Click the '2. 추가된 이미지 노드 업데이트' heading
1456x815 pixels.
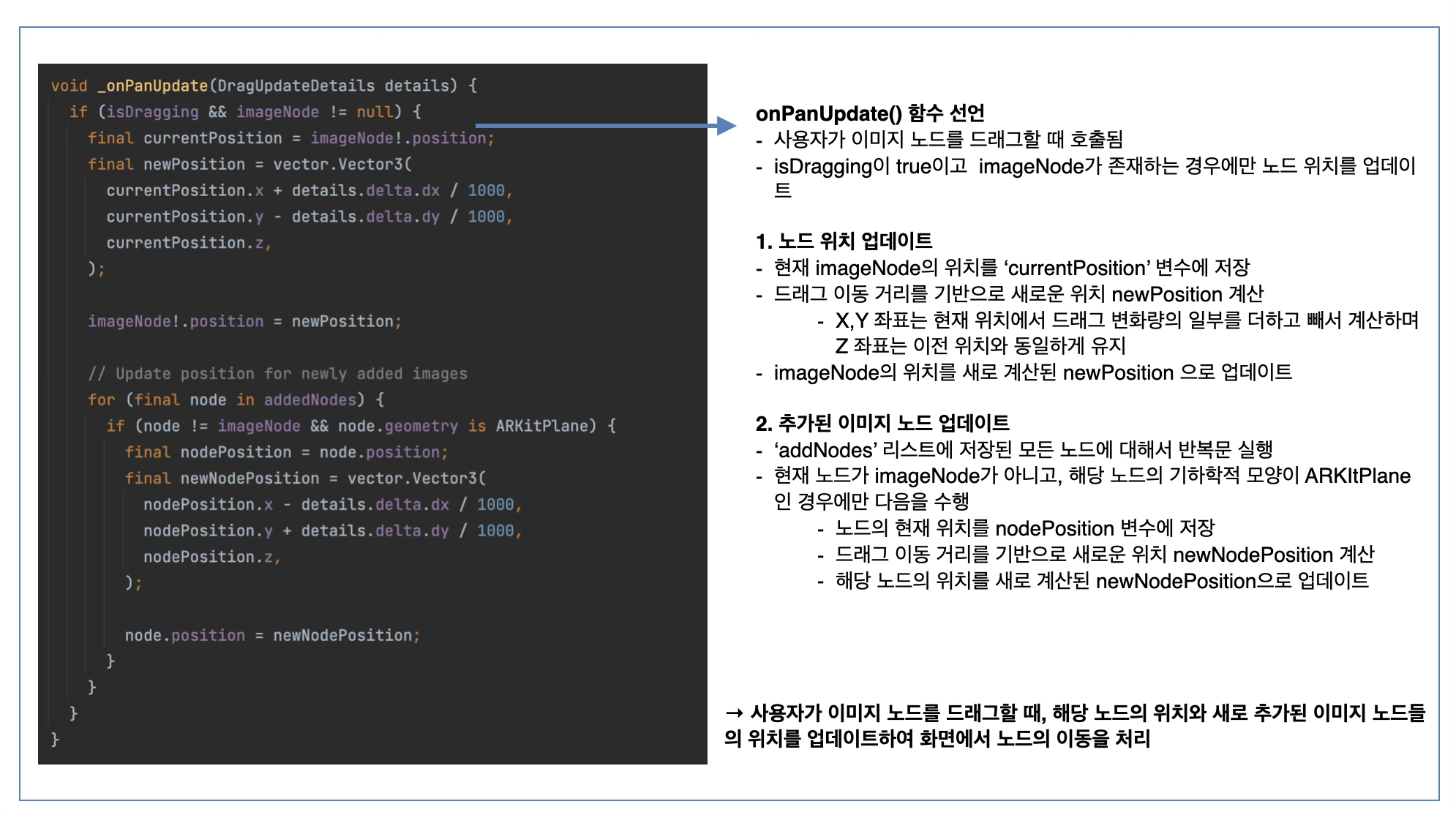tap(882, 423)
